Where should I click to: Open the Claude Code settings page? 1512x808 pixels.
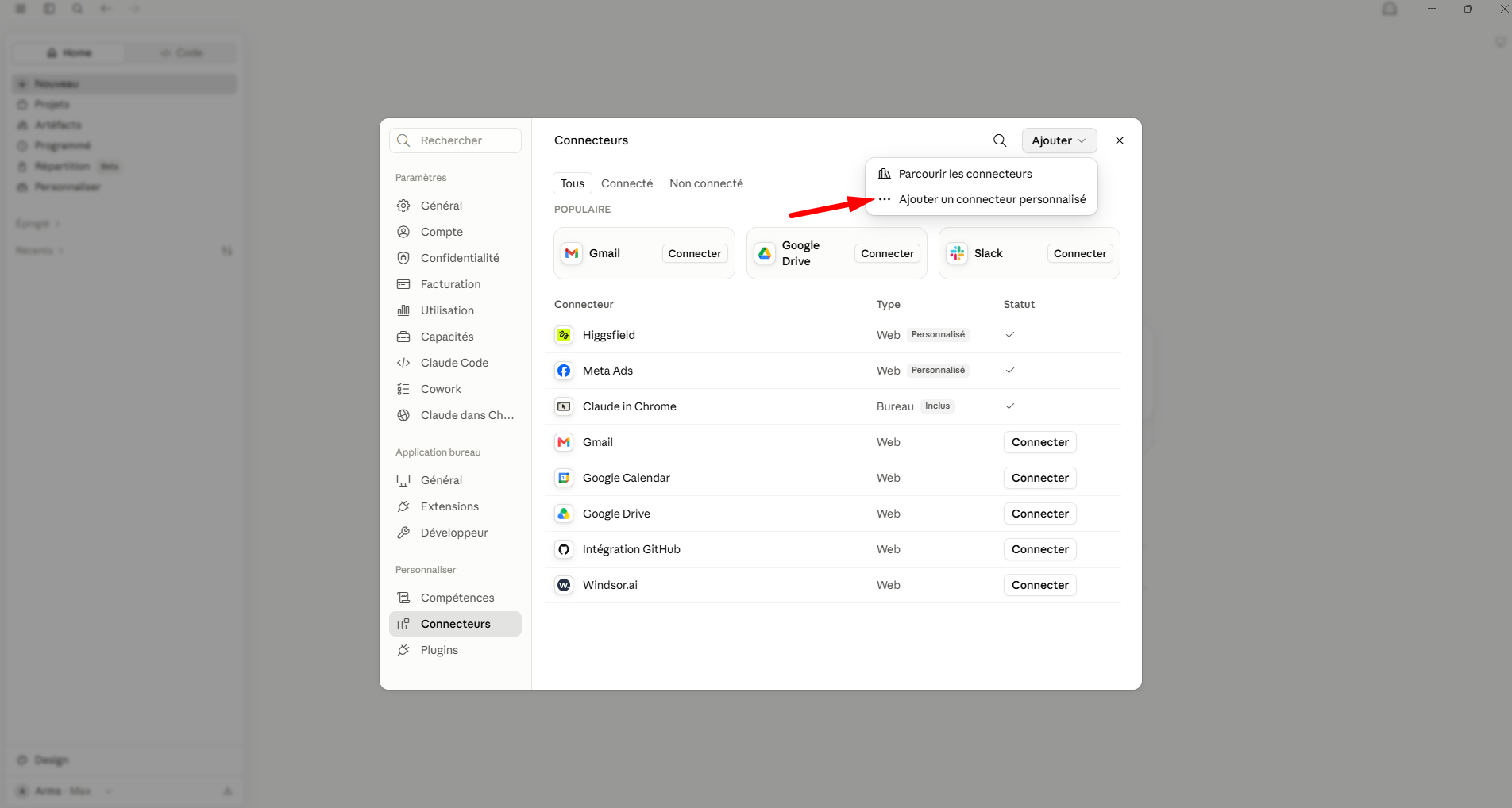coord(455,363)
